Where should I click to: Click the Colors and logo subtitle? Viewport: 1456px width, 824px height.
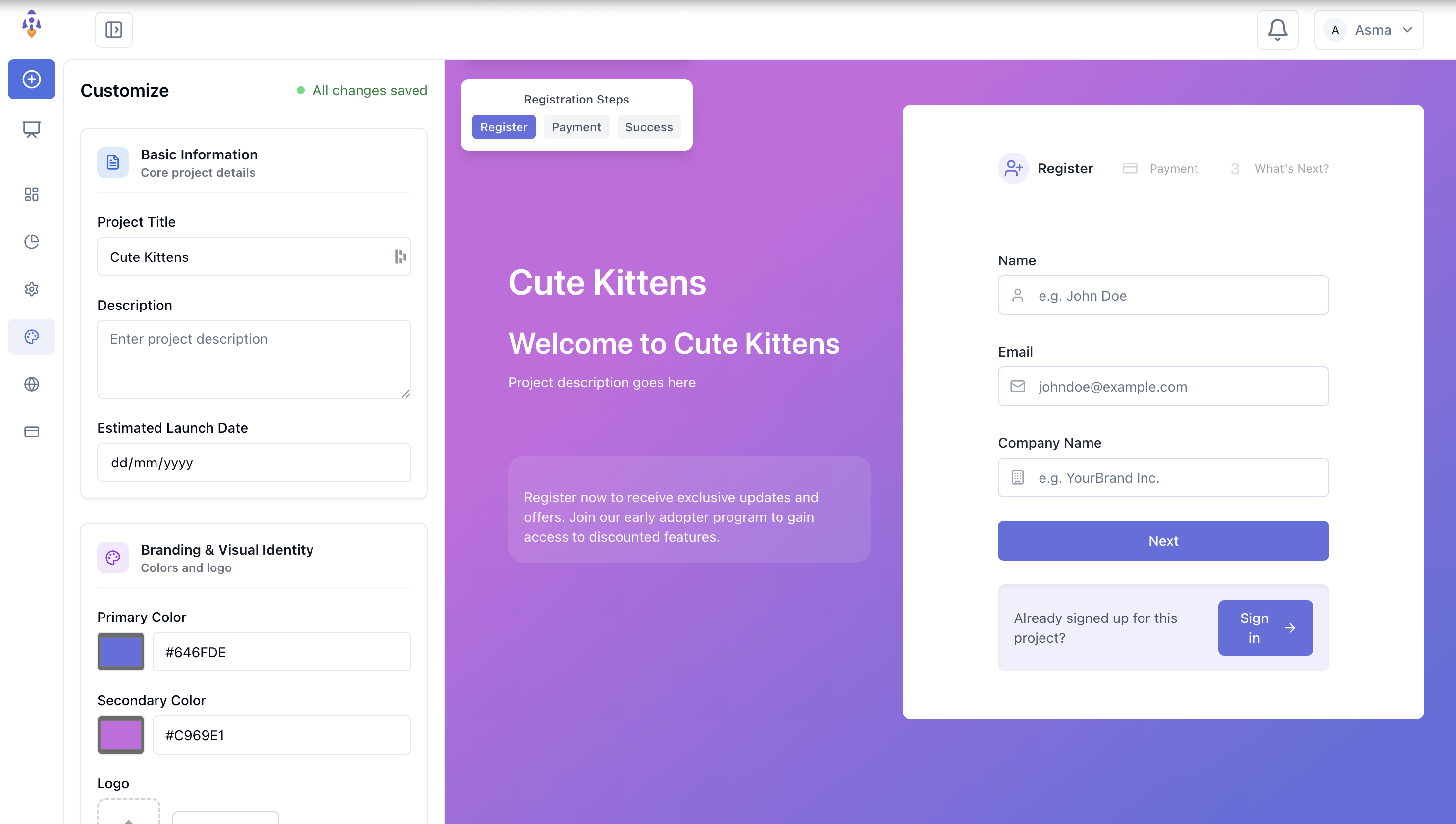[x=186, y=568]
